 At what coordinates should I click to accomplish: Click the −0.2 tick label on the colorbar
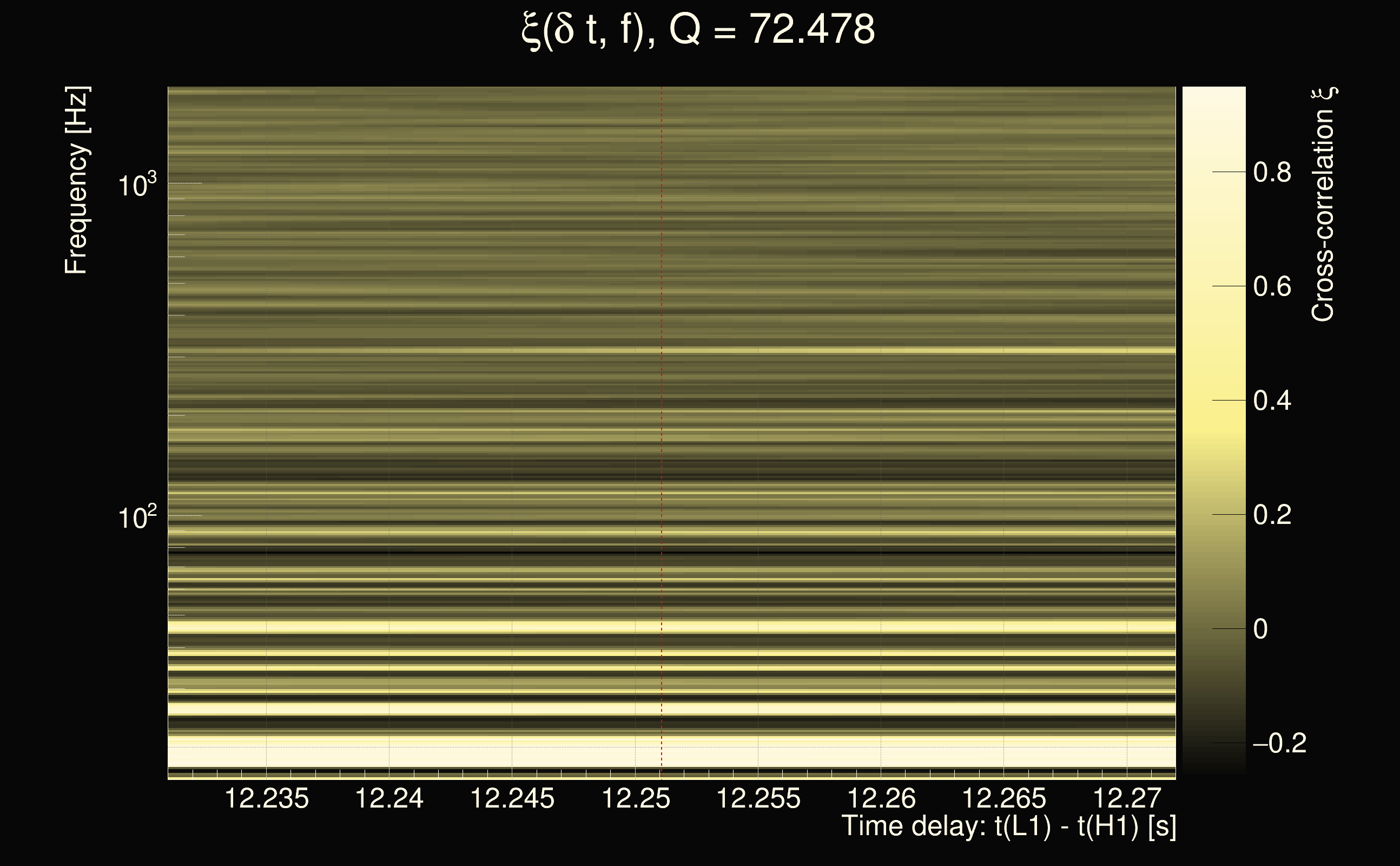click(1279, 744)
